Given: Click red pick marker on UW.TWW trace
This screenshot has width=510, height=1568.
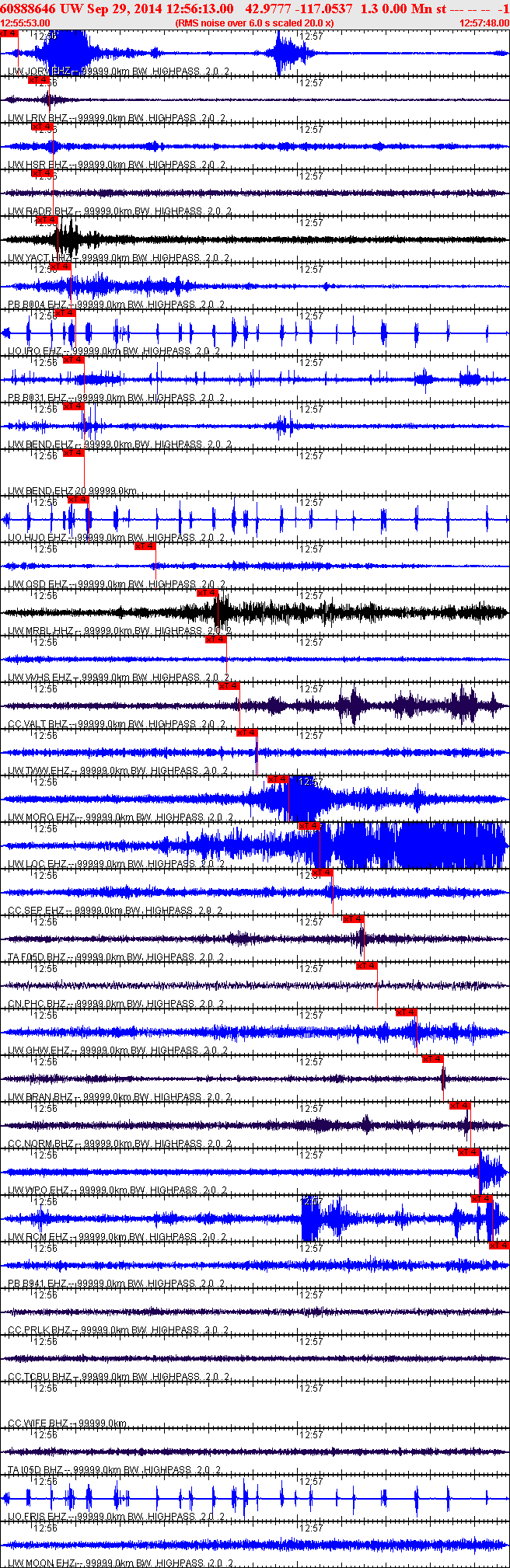Looking at the screenshot, I should 247,733.
